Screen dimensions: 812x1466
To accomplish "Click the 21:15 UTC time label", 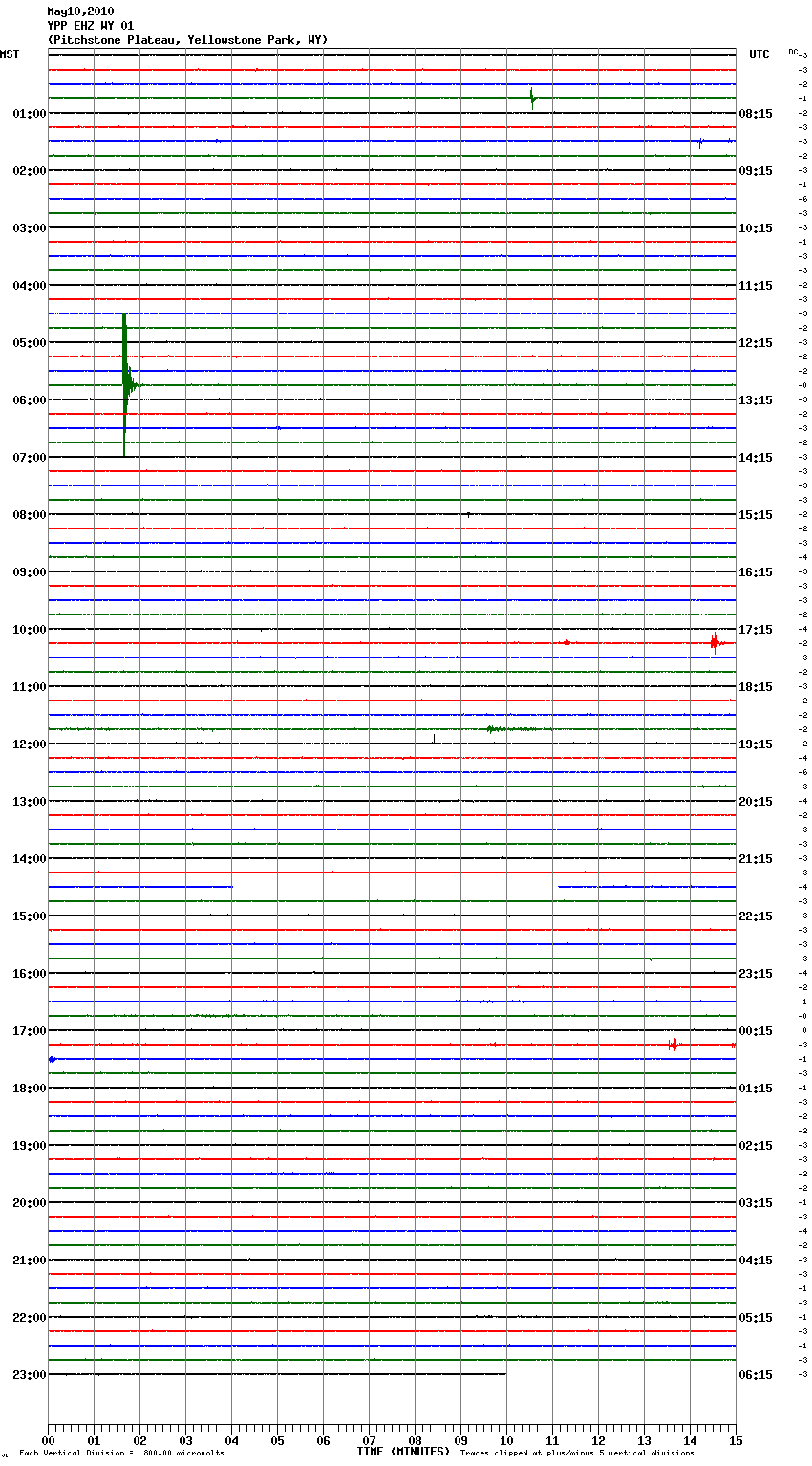I will click(756, 858).
